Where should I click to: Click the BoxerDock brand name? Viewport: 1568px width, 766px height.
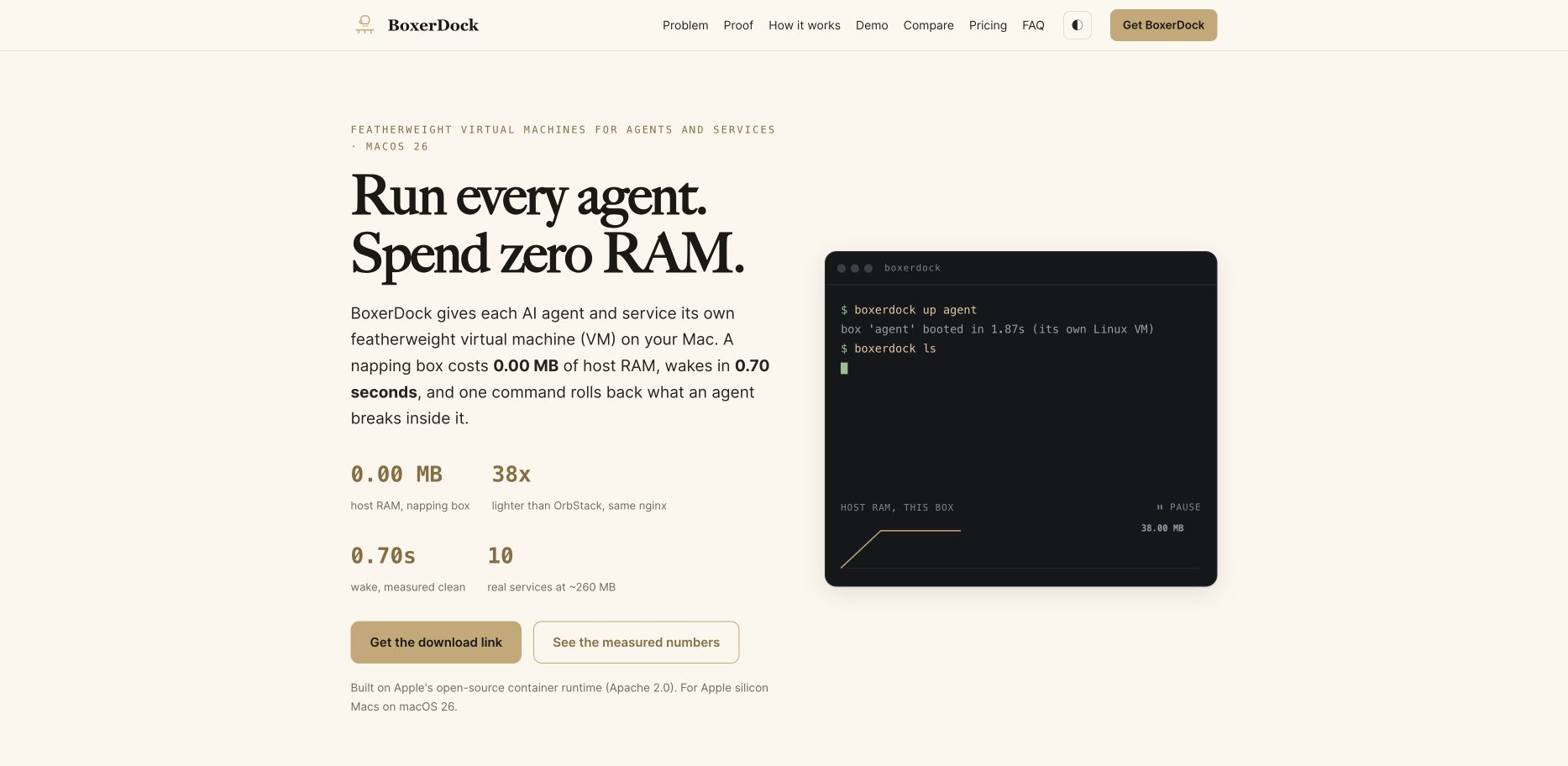click(433, 25)
